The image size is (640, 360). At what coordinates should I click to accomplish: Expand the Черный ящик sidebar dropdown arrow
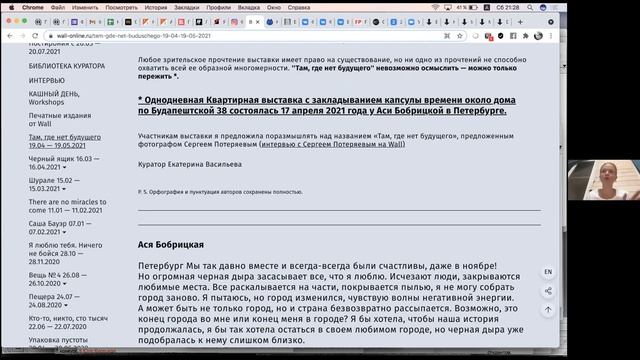64,167
